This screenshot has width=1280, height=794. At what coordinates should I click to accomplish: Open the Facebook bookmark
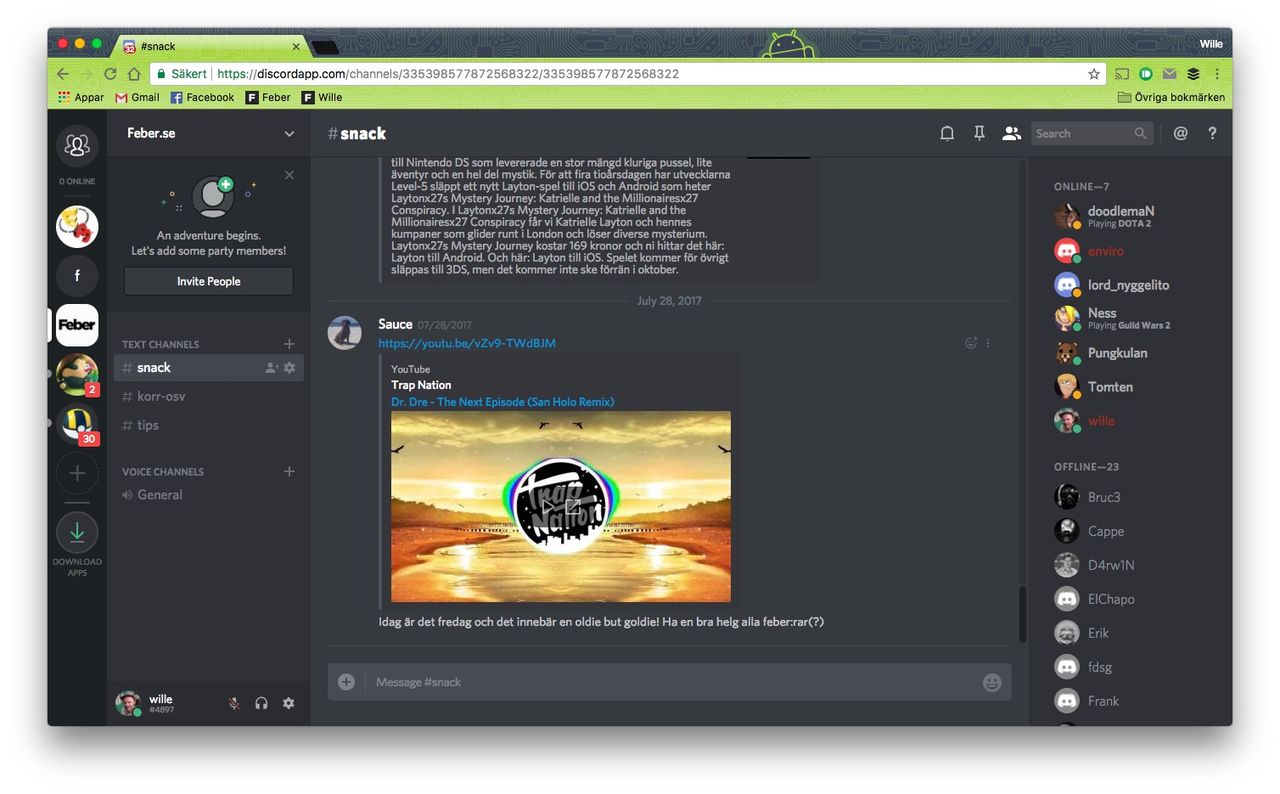click(202, 97)
